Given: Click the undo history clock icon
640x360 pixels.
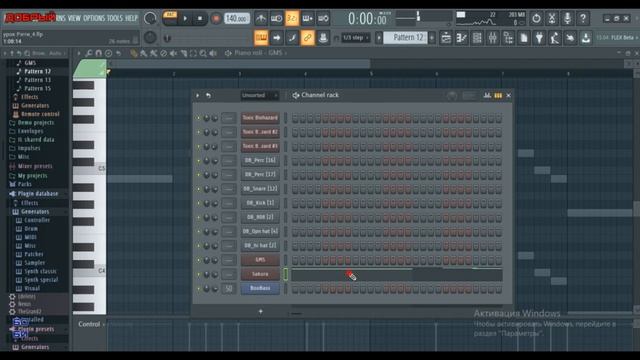Looking at the screenshot, I should [536, 18].
